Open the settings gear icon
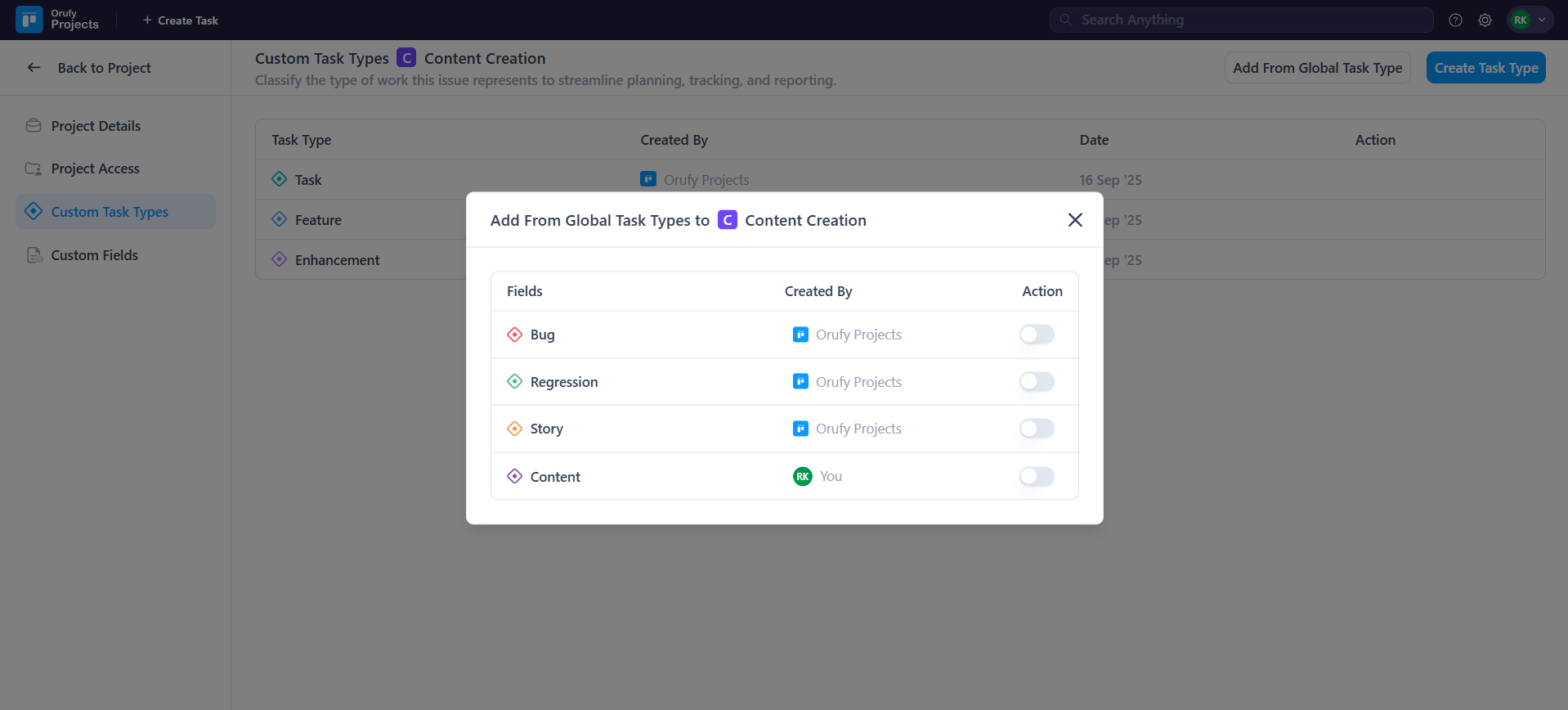 (1485, 20)
